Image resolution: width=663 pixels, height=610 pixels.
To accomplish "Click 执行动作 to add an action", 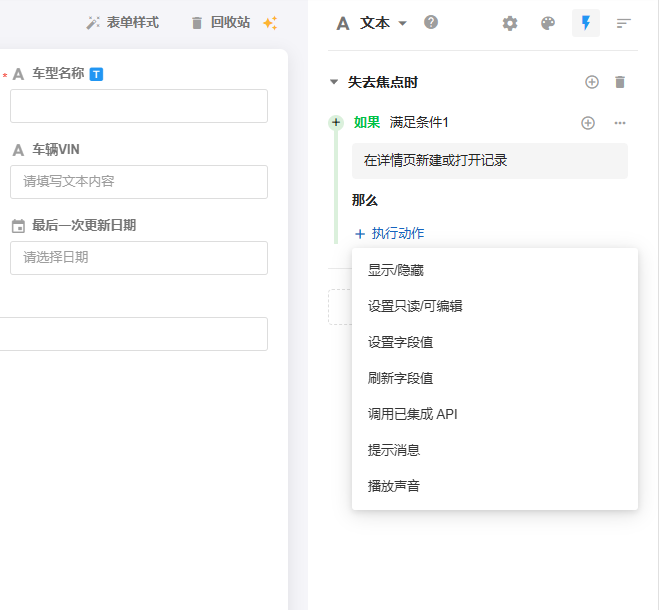I will pos(389,233).
